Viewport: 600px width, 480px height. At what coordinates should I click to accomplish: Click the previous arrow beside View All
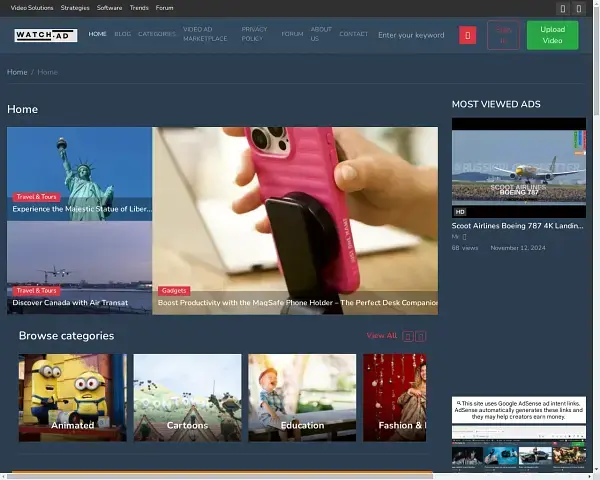point(408,336)
